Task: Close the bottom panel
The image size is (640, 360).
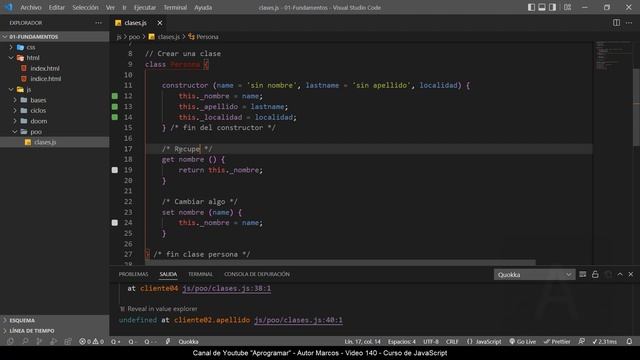Action: [631, 274]
